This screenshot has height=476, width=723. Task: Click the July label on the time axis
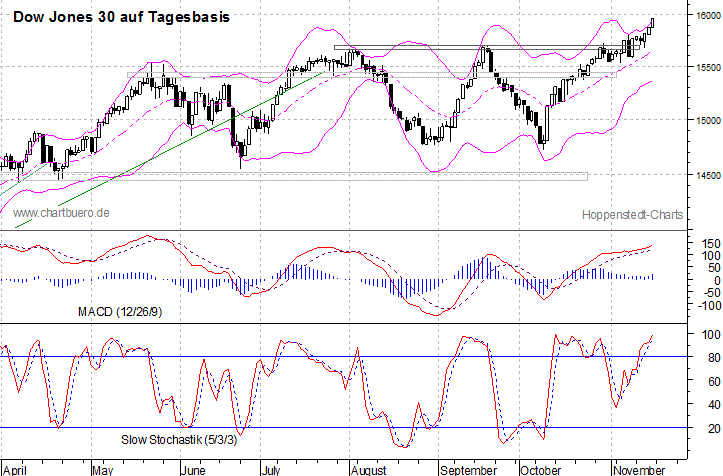(271, 470)
